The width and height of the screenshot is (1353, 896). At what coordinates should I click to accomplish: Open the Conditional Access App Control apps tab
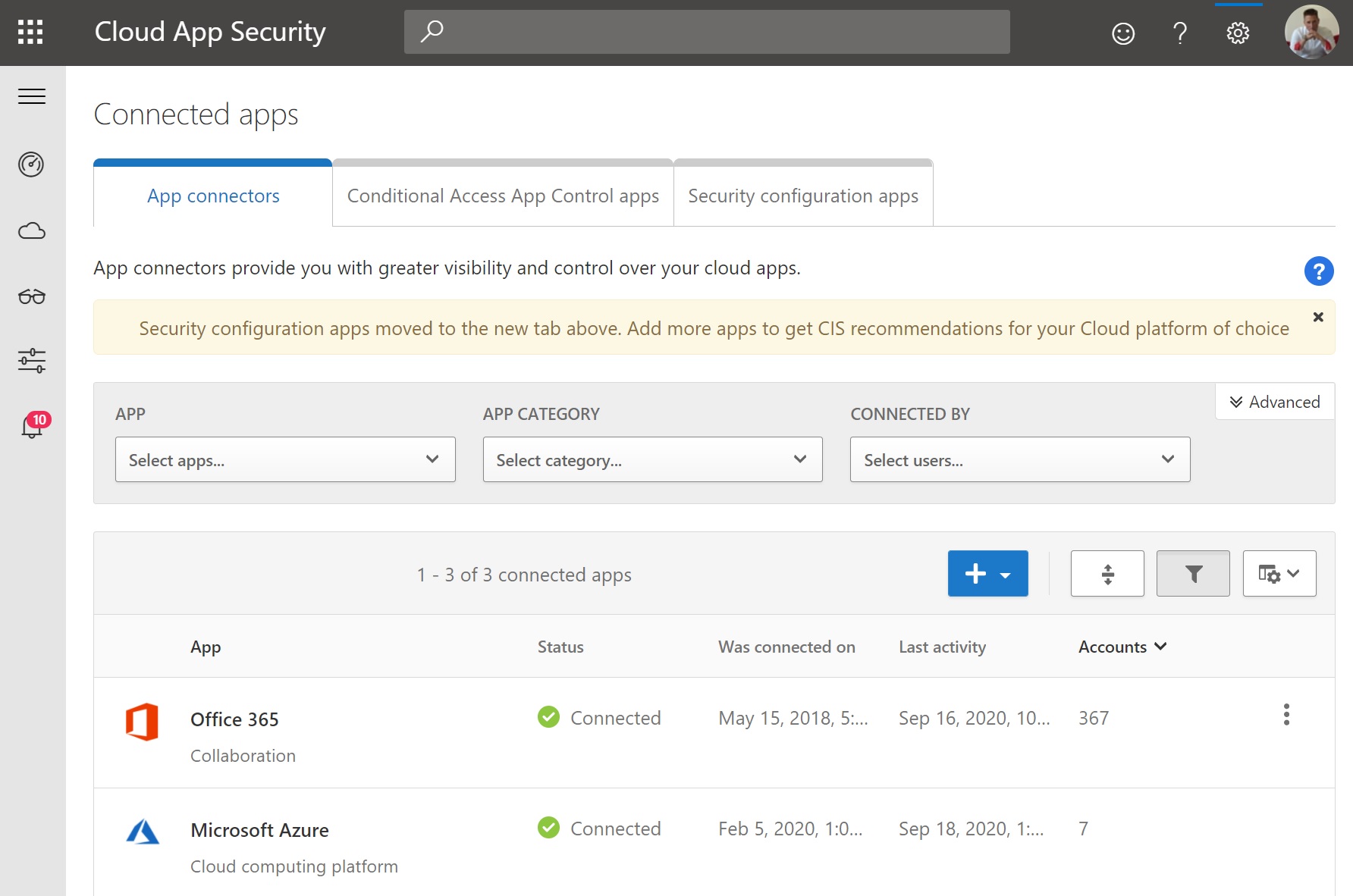click(502, 196)
